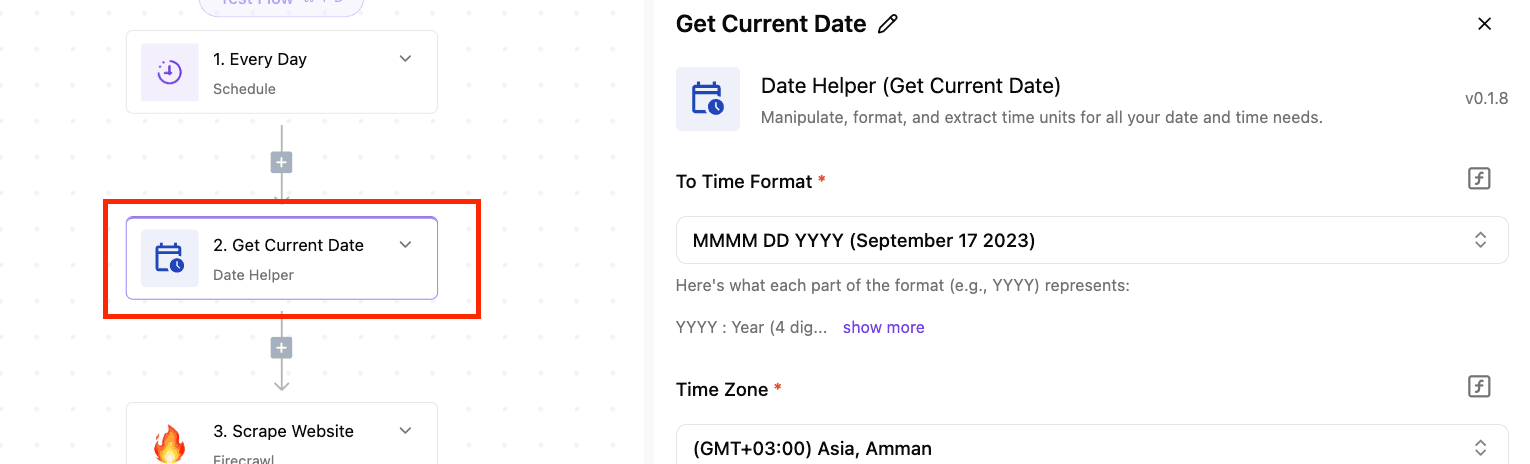Close the Get Current Date side panel
This screenshot has height=464, width=1530.
[x=1484, y=24]
